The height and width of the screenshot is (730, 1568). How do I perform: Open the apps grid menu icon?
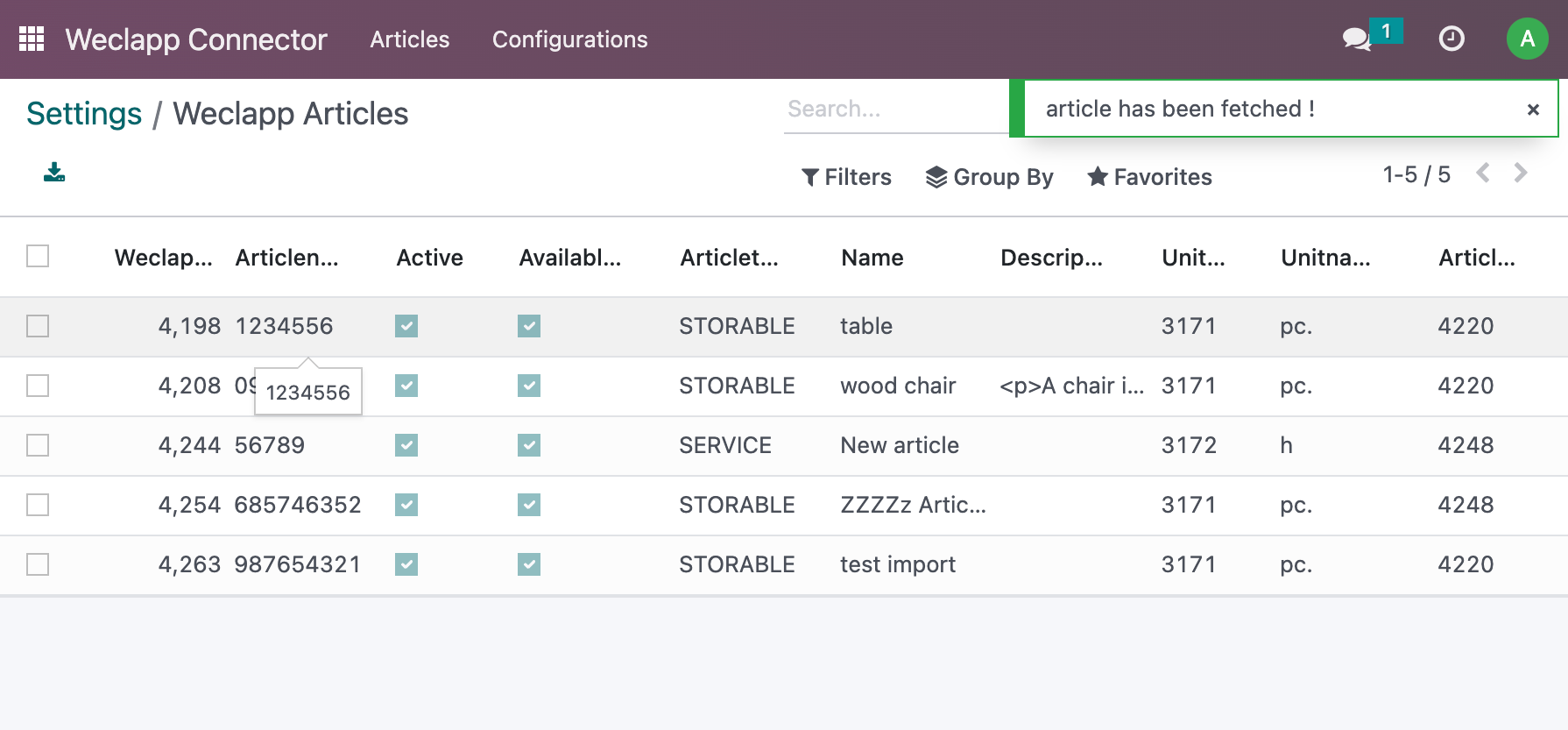32,39
